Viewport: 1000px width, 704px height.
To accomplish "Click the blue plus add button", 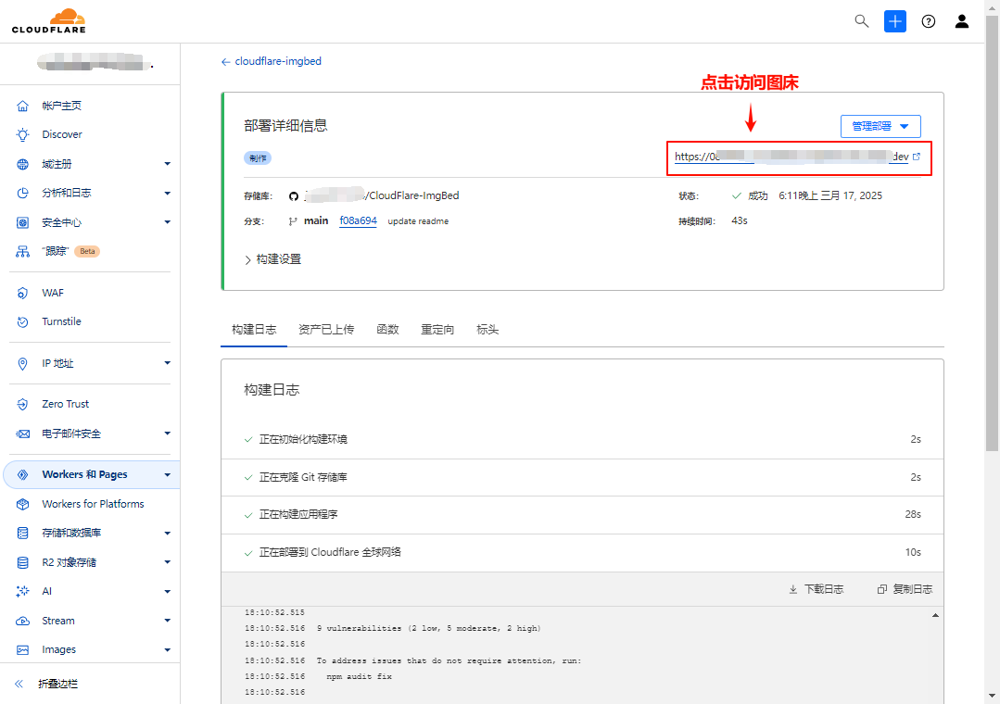I will (x=895, y=21).
